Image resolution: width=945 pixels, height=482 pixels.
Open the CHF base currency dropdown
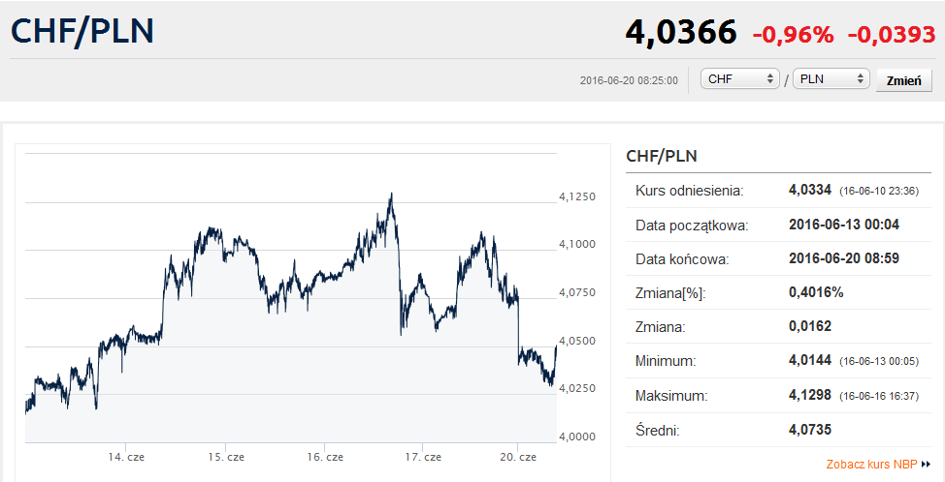pos(740,79)
